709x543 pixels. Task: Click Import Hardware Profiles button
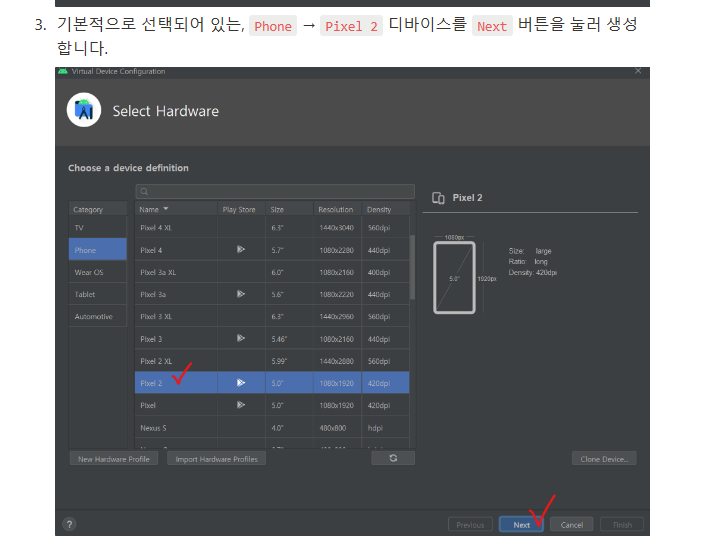pyautogui.click(x=217, y=458)
